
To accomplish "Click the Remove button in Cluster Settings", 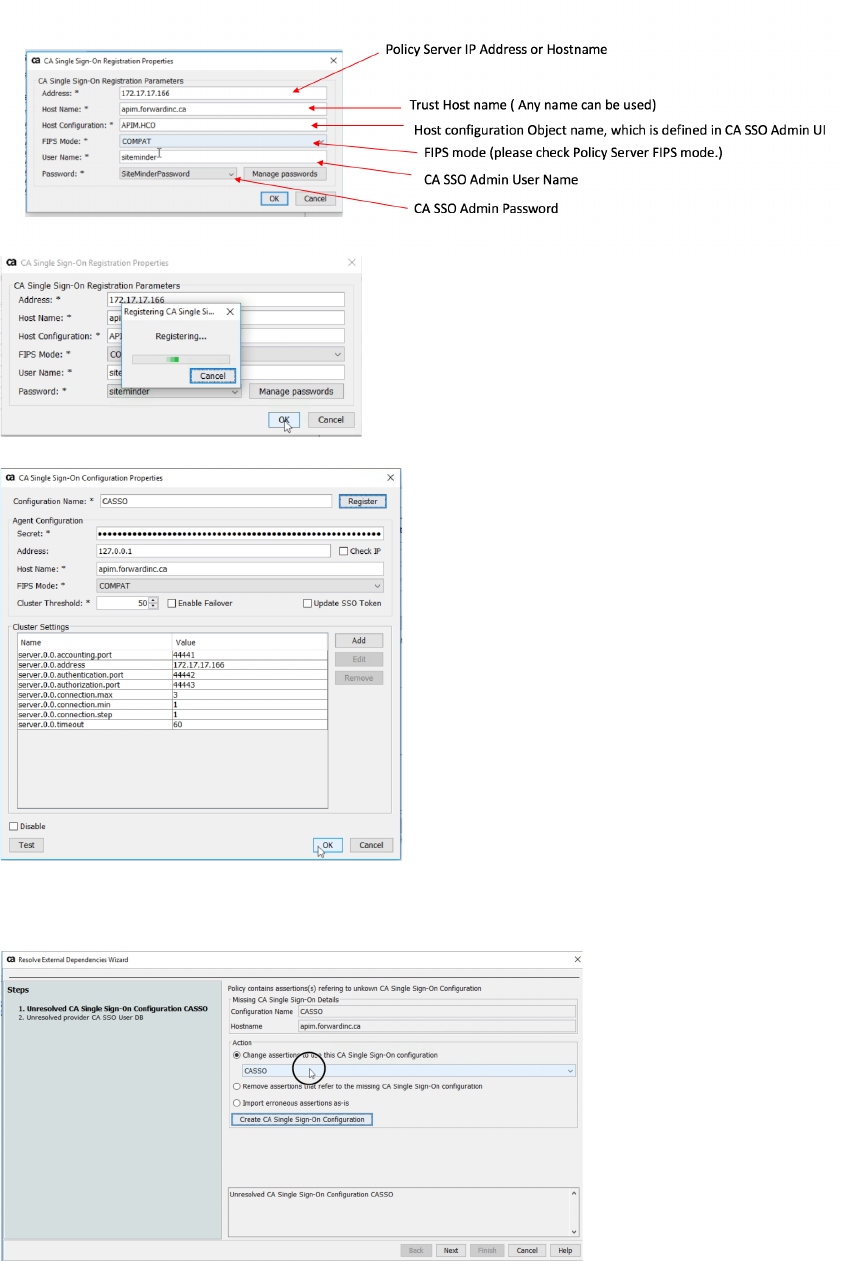I will click(x=359, y=678).
